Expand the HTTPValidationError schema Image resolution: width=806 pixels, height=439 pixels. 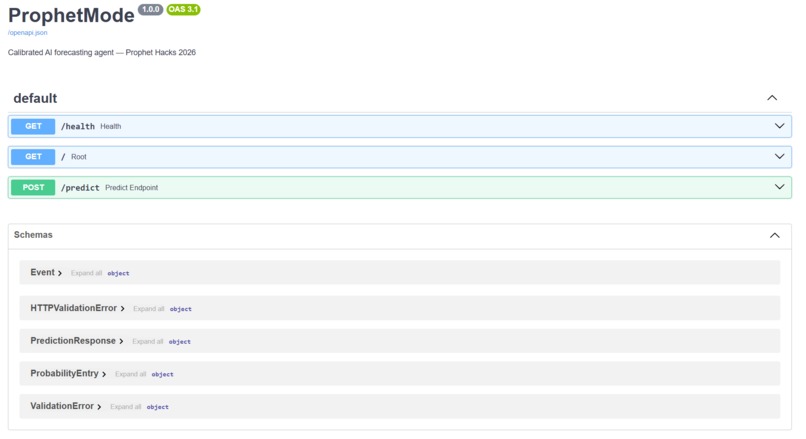77,308
